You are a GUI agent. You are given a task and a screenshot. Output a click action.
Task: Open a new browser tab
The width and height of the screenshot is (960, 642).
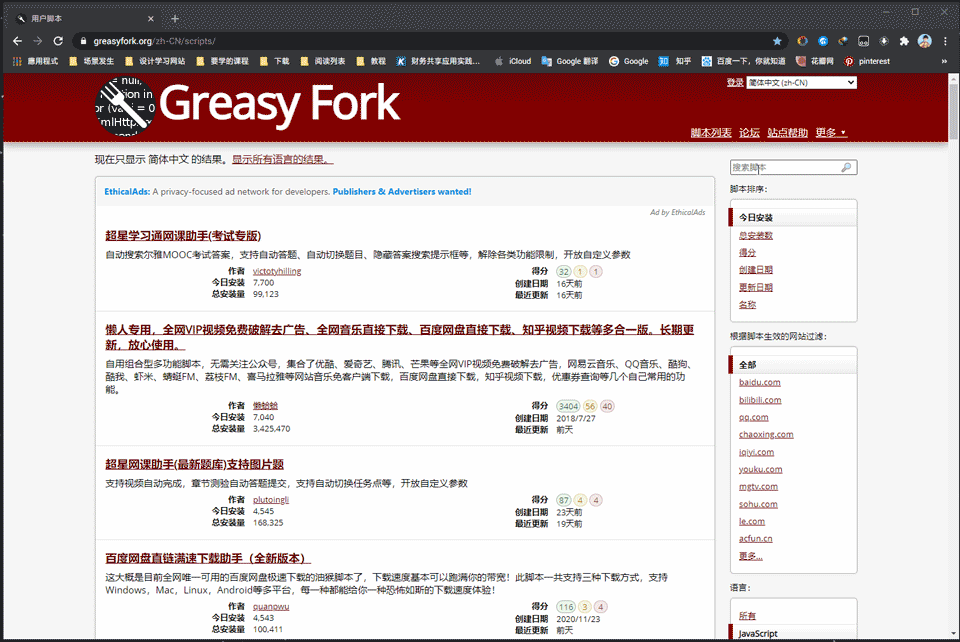click(x=174, y=18)
